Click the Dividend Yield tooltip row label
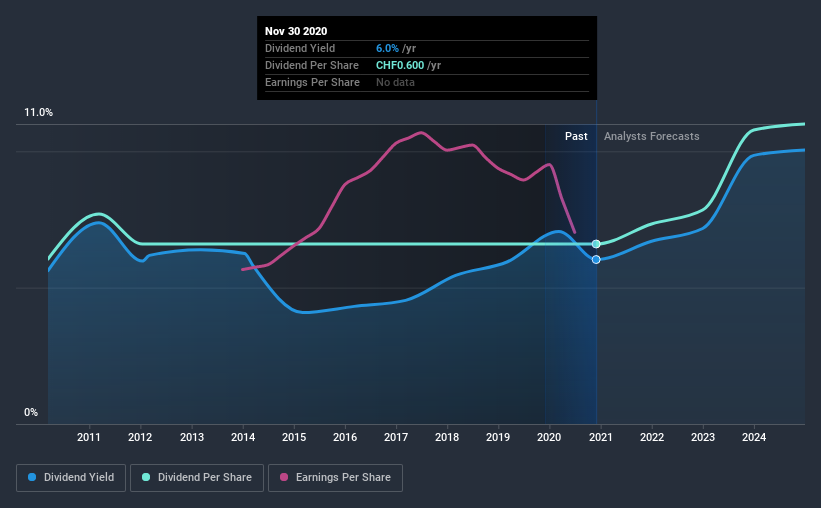This screenshot has width=821, height=508. pos(300,48)
